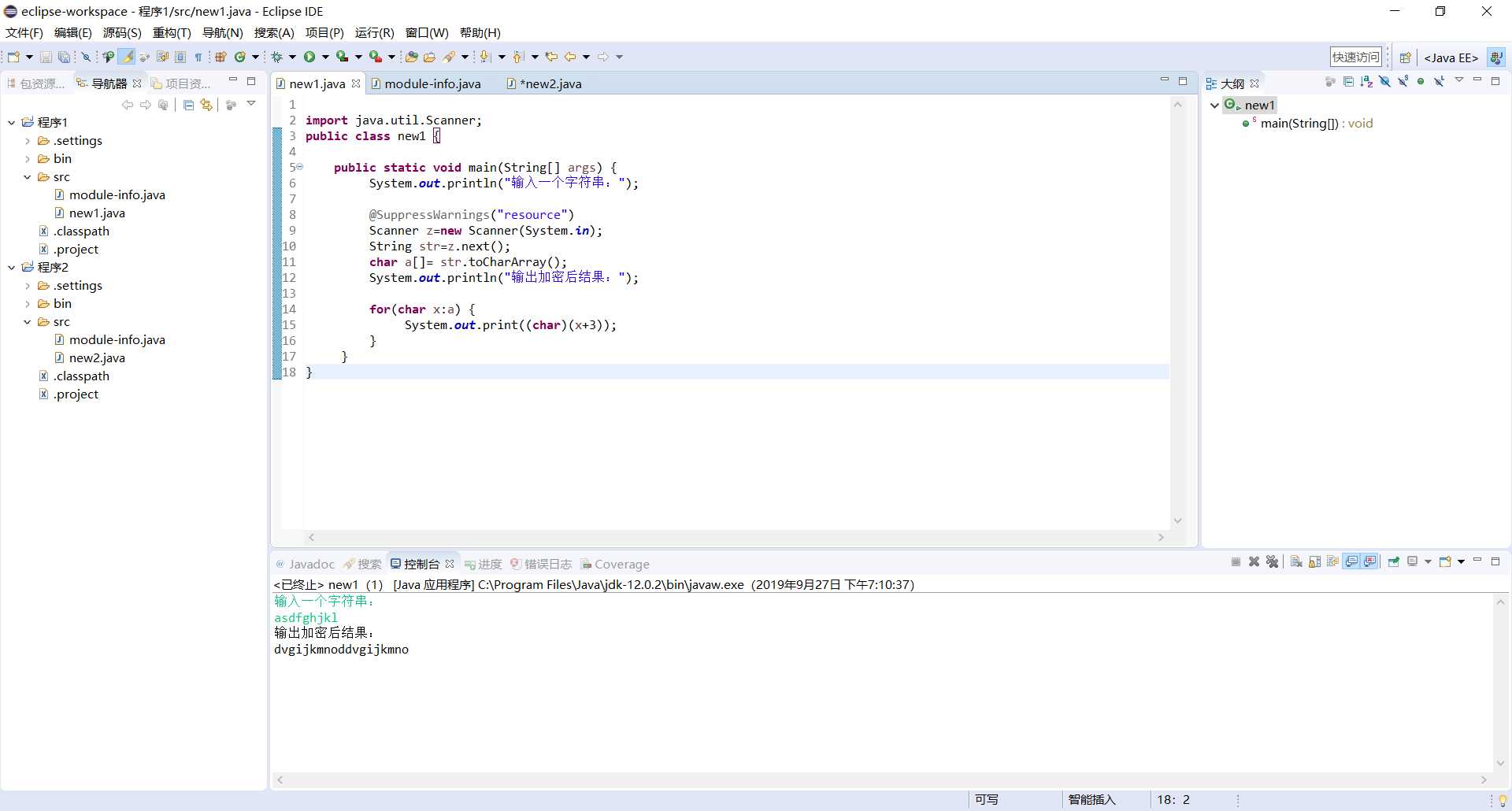Open the Open Console dropdown arrow
The image size is (1512, 811).
point(1461,561)
